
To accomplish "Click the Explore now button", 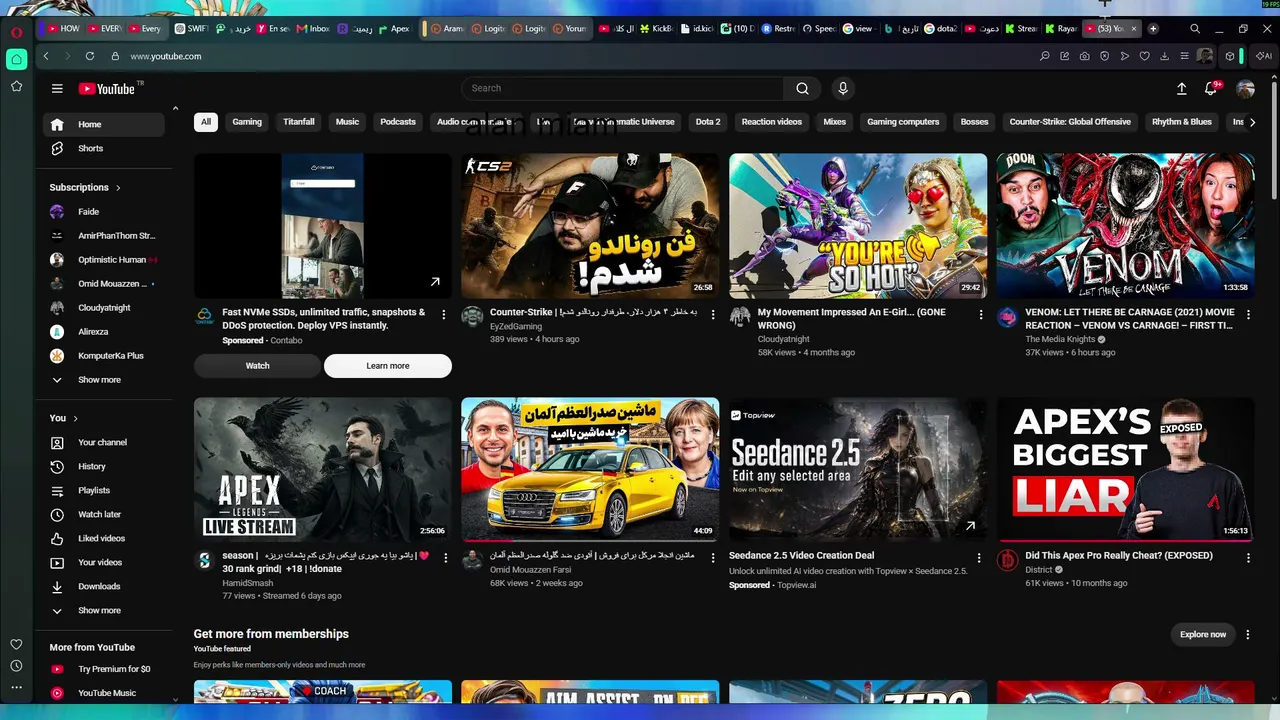I will (x=1203, y=634).
